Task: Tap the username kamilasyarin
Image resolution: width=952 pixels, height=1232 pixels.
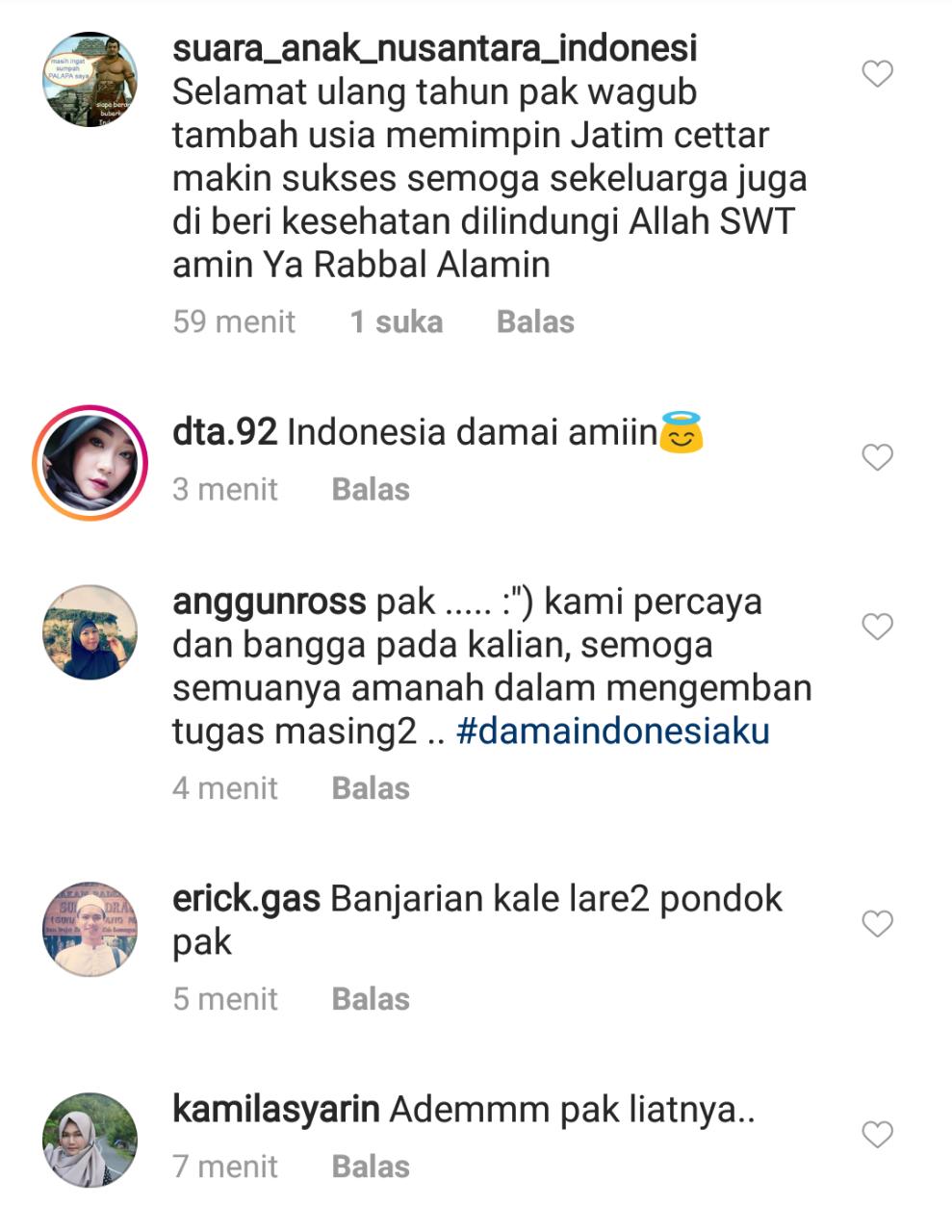Action: click(x=276, y=1110)
